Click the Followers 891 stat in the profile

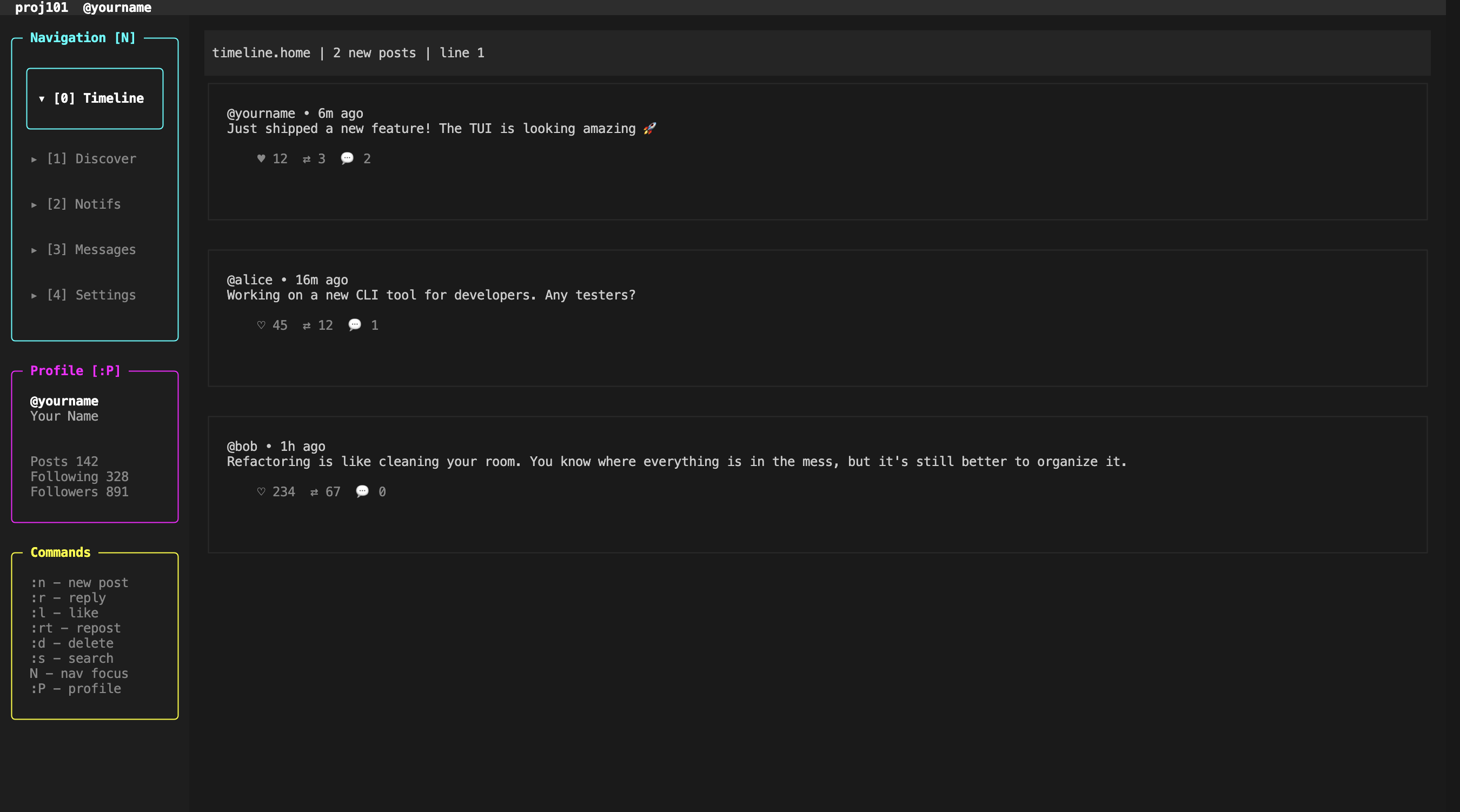pos(79,492)
